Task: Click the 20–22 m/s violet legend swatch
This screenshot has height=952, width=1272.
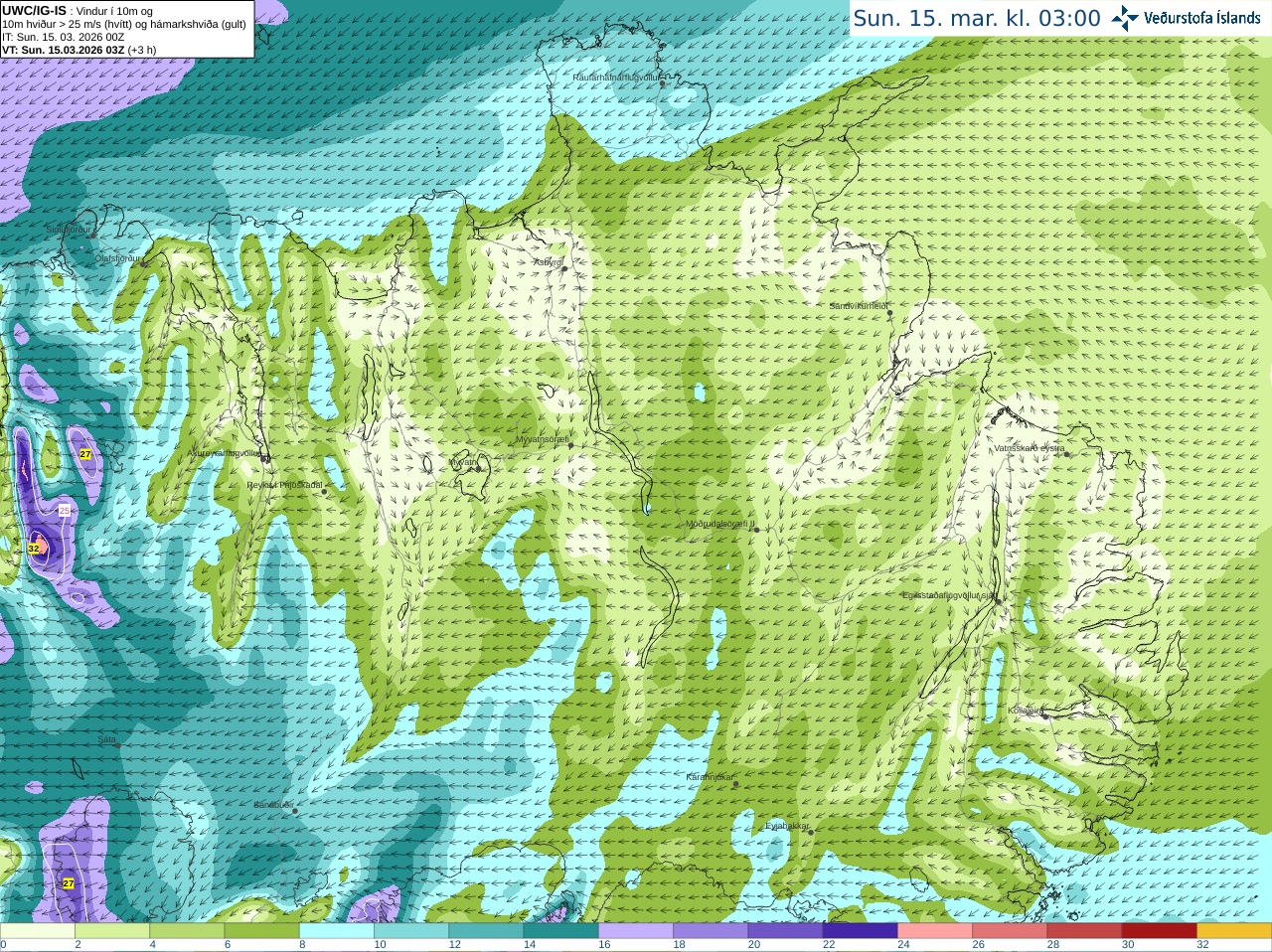Action: [785, 931]
